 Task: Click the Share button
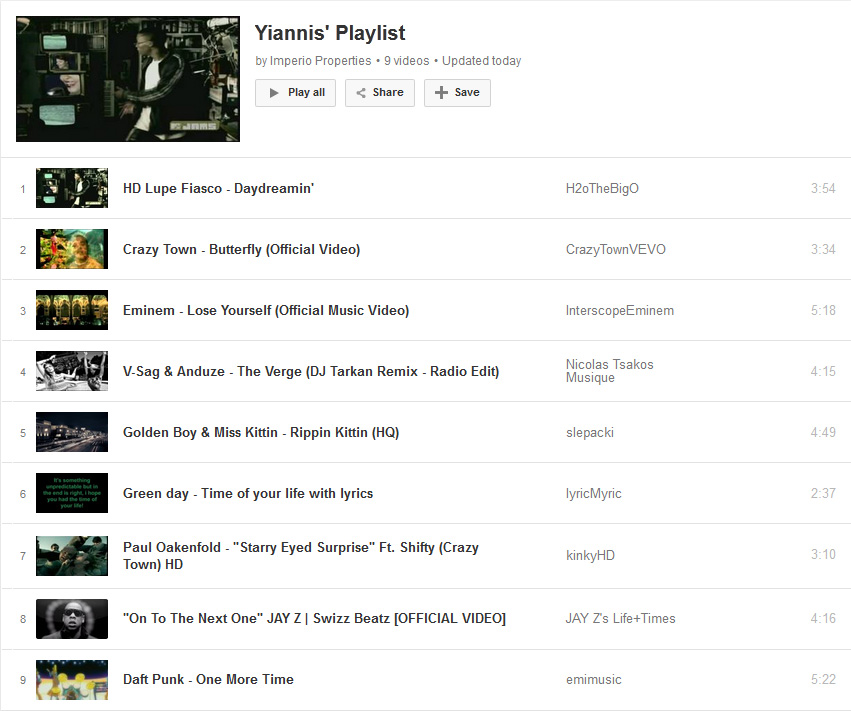point(380,93)
